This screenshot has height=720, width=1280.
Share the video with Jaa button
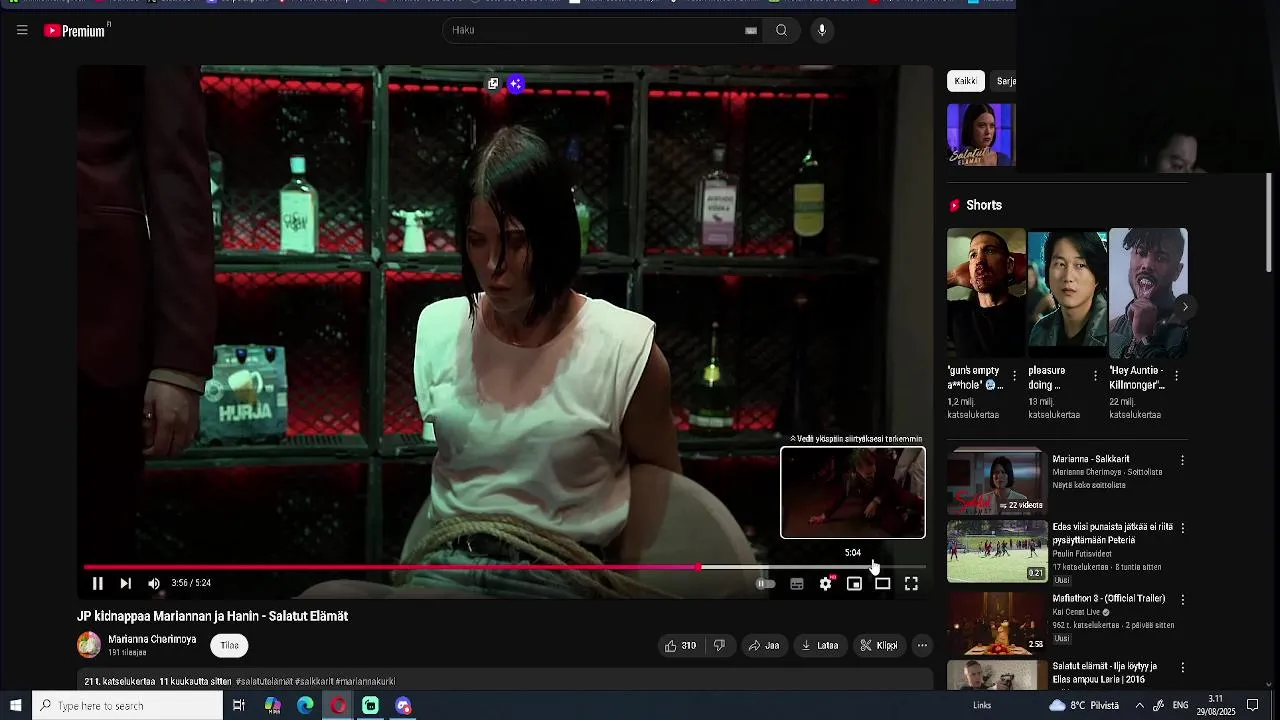764,646
